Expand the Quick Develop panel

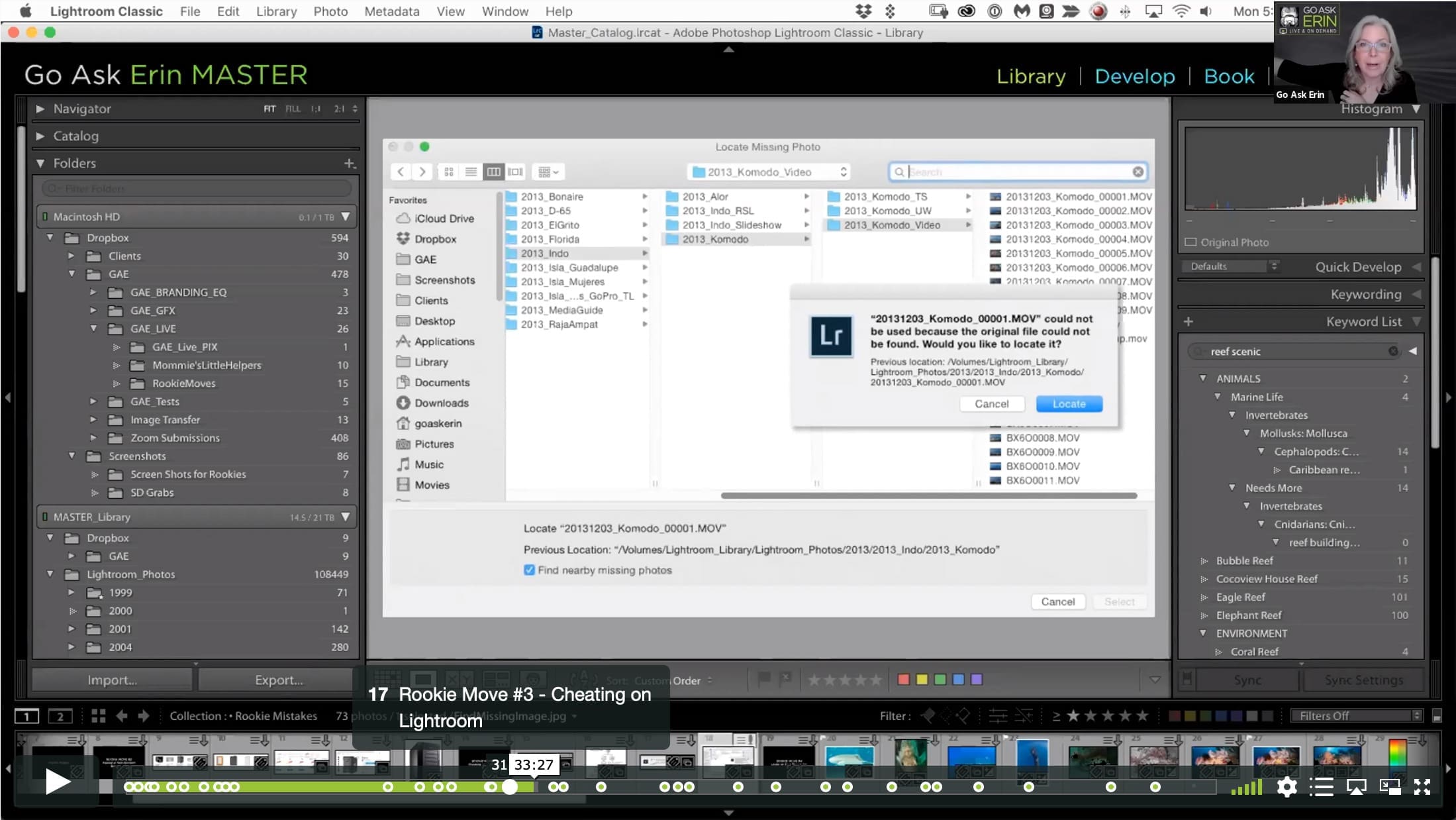pyautogui.click(x=1416, y=267)
